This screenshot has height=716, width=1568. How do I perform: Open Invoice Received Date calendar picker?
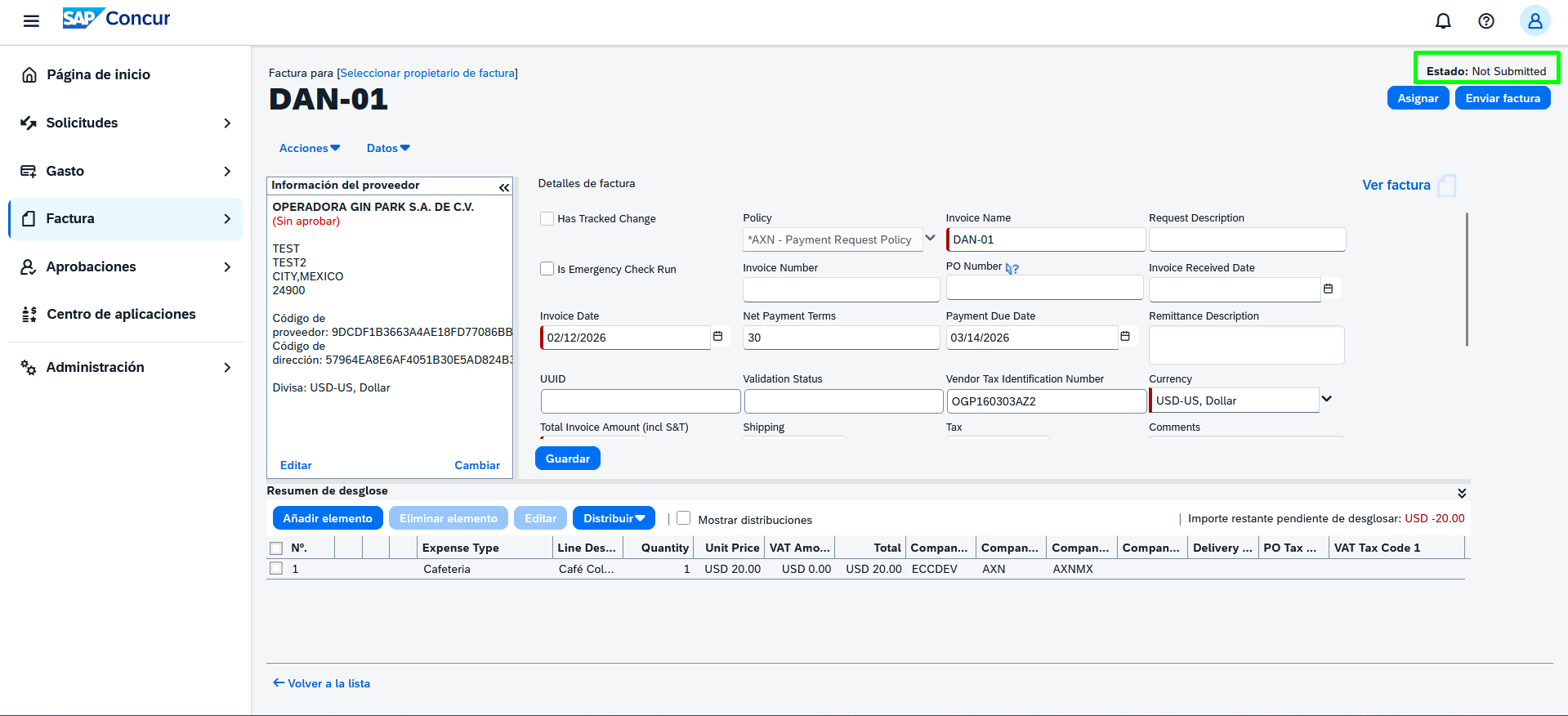click(1328, 289)
